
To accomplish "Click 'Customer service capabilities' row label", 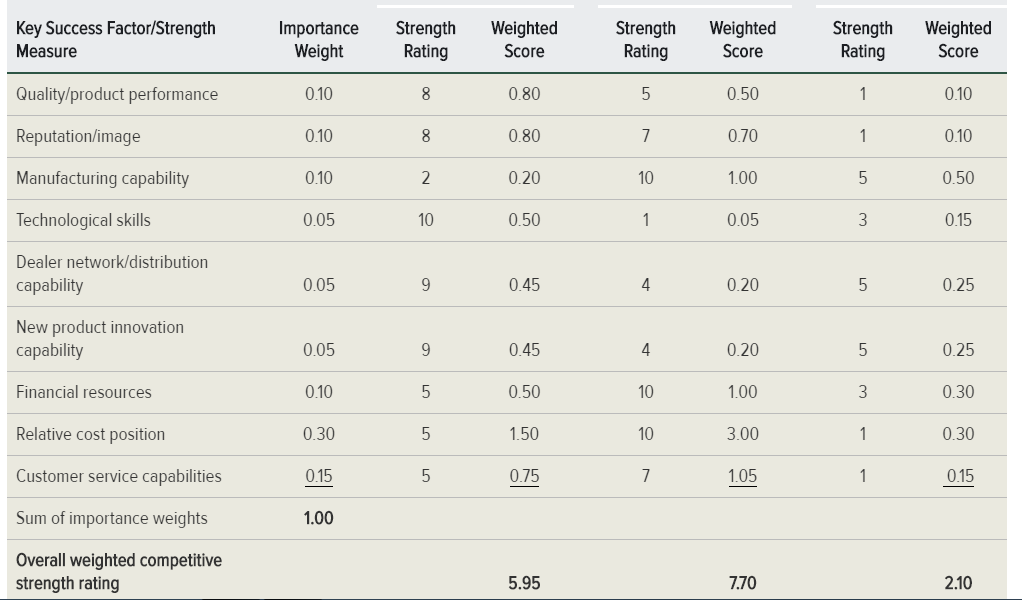I will point(119,476).
